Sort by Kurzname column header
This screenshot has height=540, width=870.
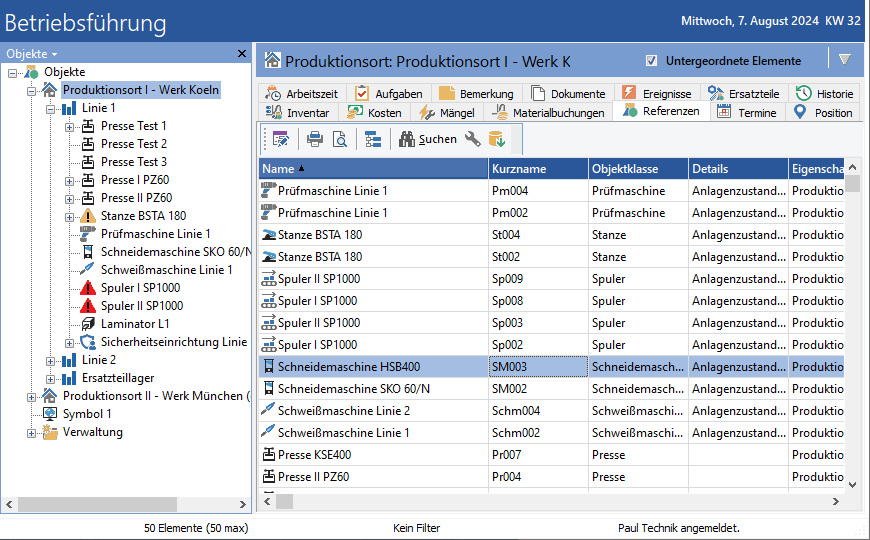click(x=538, y=169)
